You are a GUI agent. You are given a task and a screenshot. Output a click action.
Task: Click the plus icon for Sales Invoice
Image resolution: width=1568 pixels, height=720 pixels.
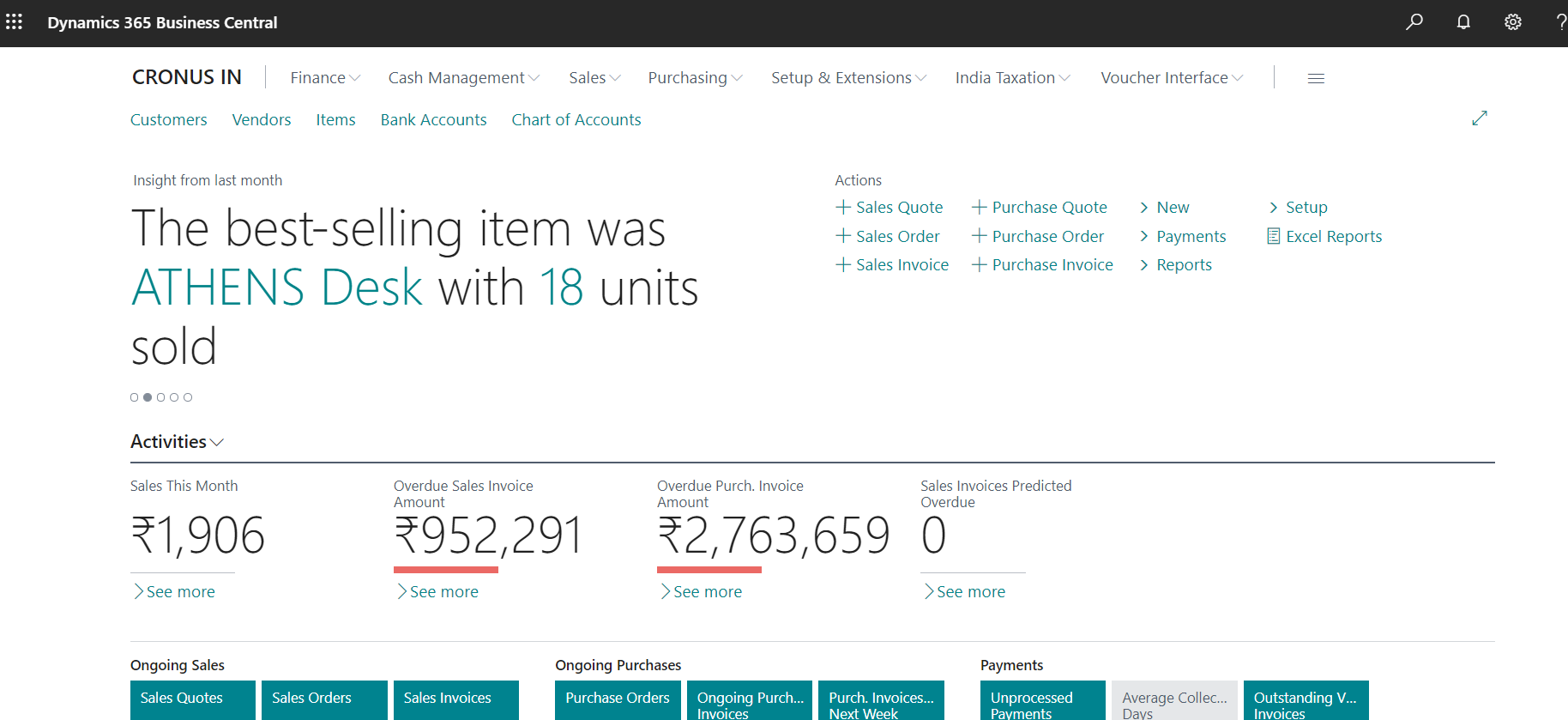(x=843, y=264)
